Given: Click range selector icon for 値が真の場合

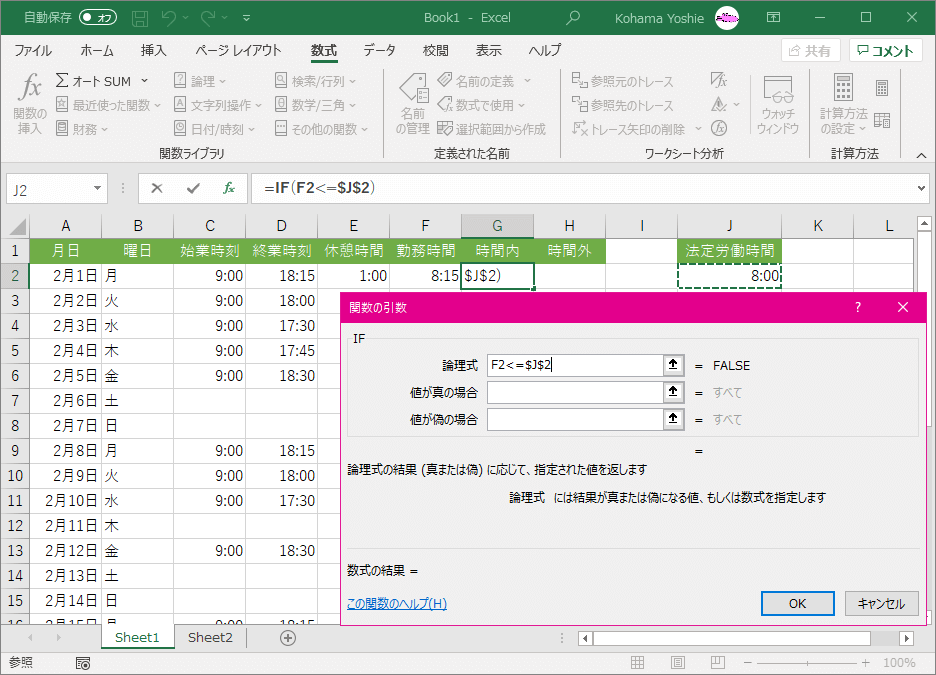Looking at the screenshot, I should coord(674,392).
